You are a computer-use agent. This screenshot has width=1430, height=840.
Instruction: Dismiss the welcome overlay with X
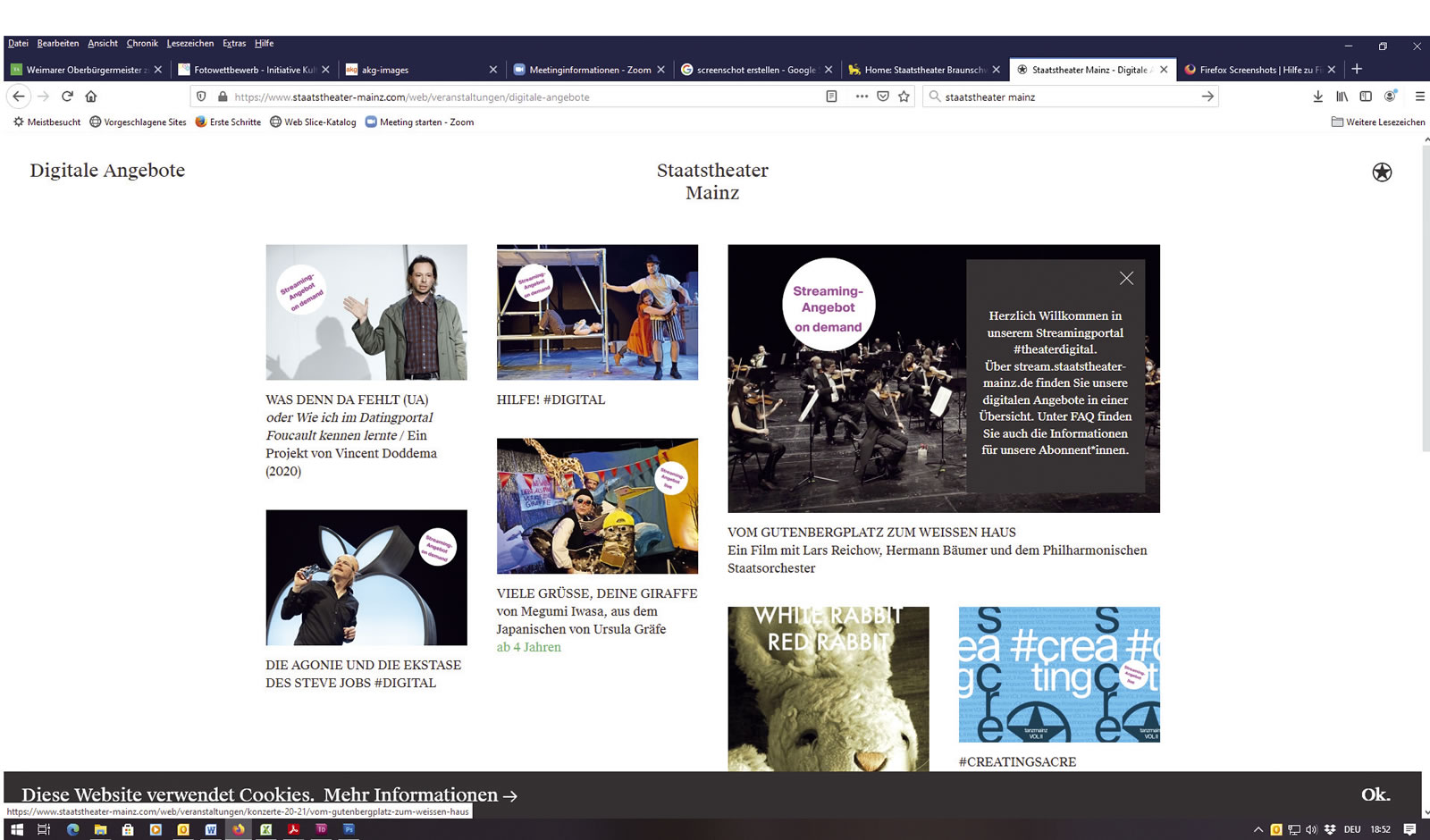click(x=1126, y=278)
